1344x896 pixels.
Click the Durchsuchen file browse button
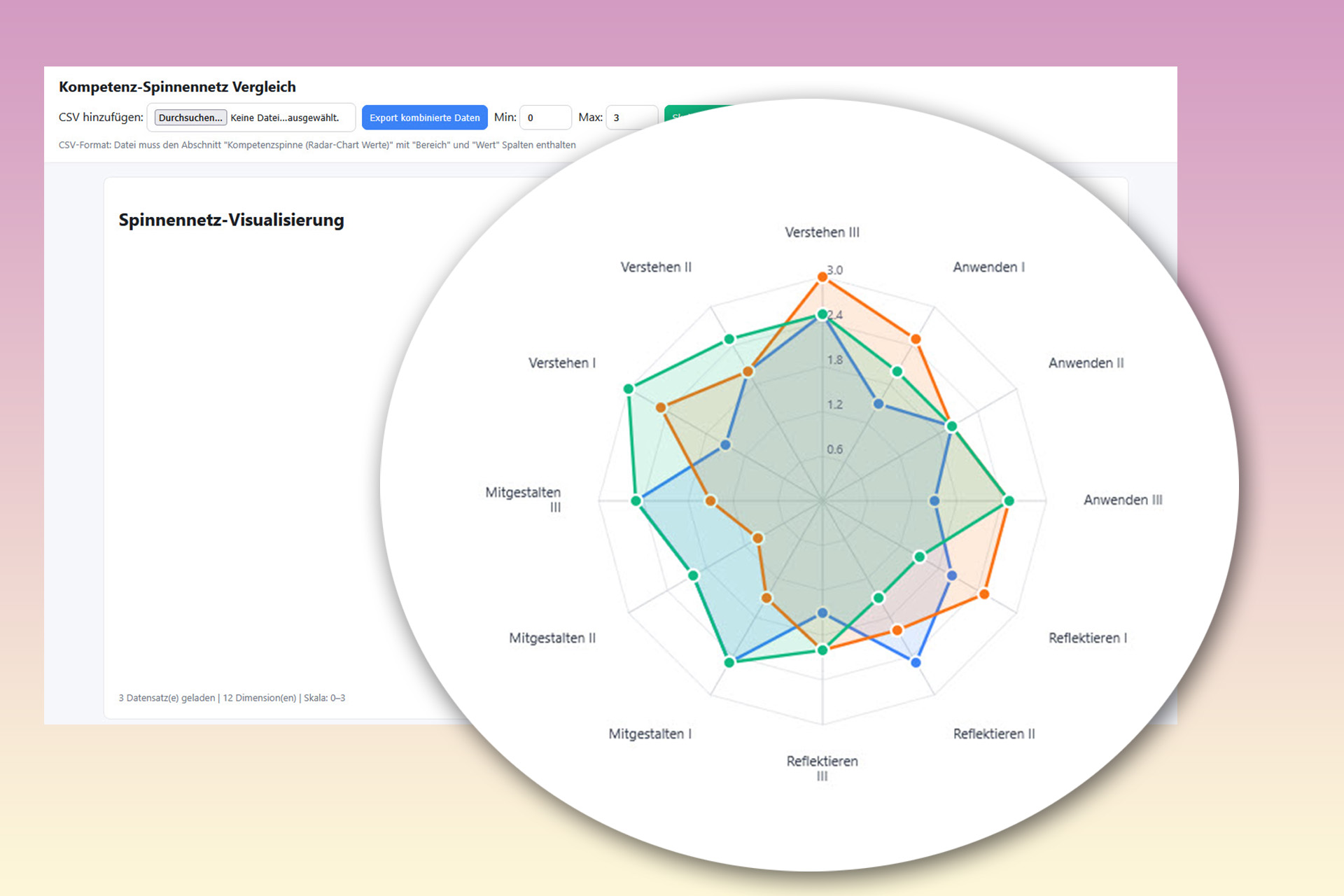(x=190, y=118)
